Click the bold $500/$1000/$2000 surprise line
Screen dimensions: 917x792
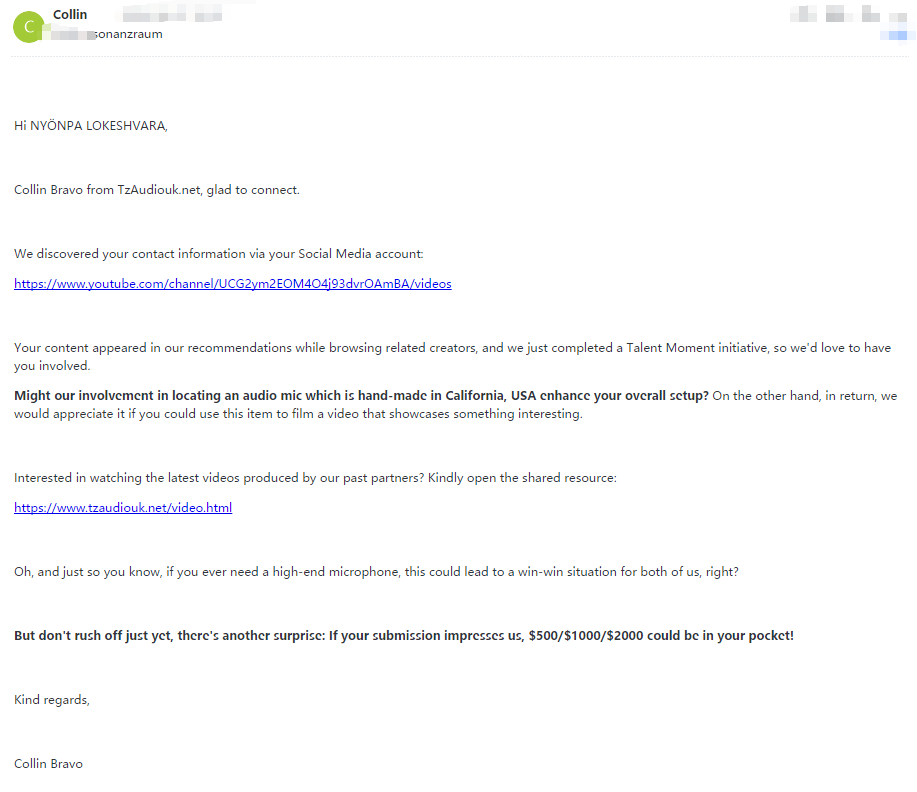pos(404,636)
